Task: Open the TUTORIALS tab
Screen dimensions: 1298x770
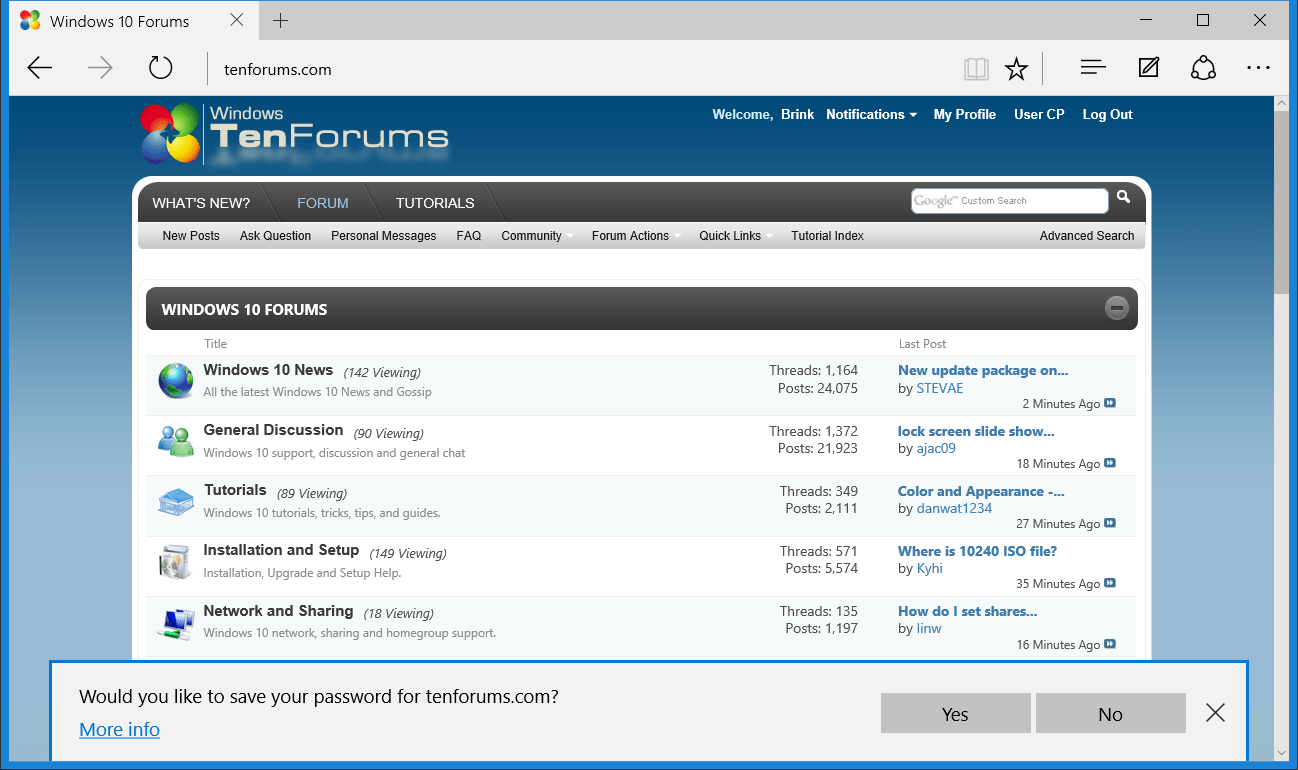Action: pyautogui.click(x=435, y=202)
